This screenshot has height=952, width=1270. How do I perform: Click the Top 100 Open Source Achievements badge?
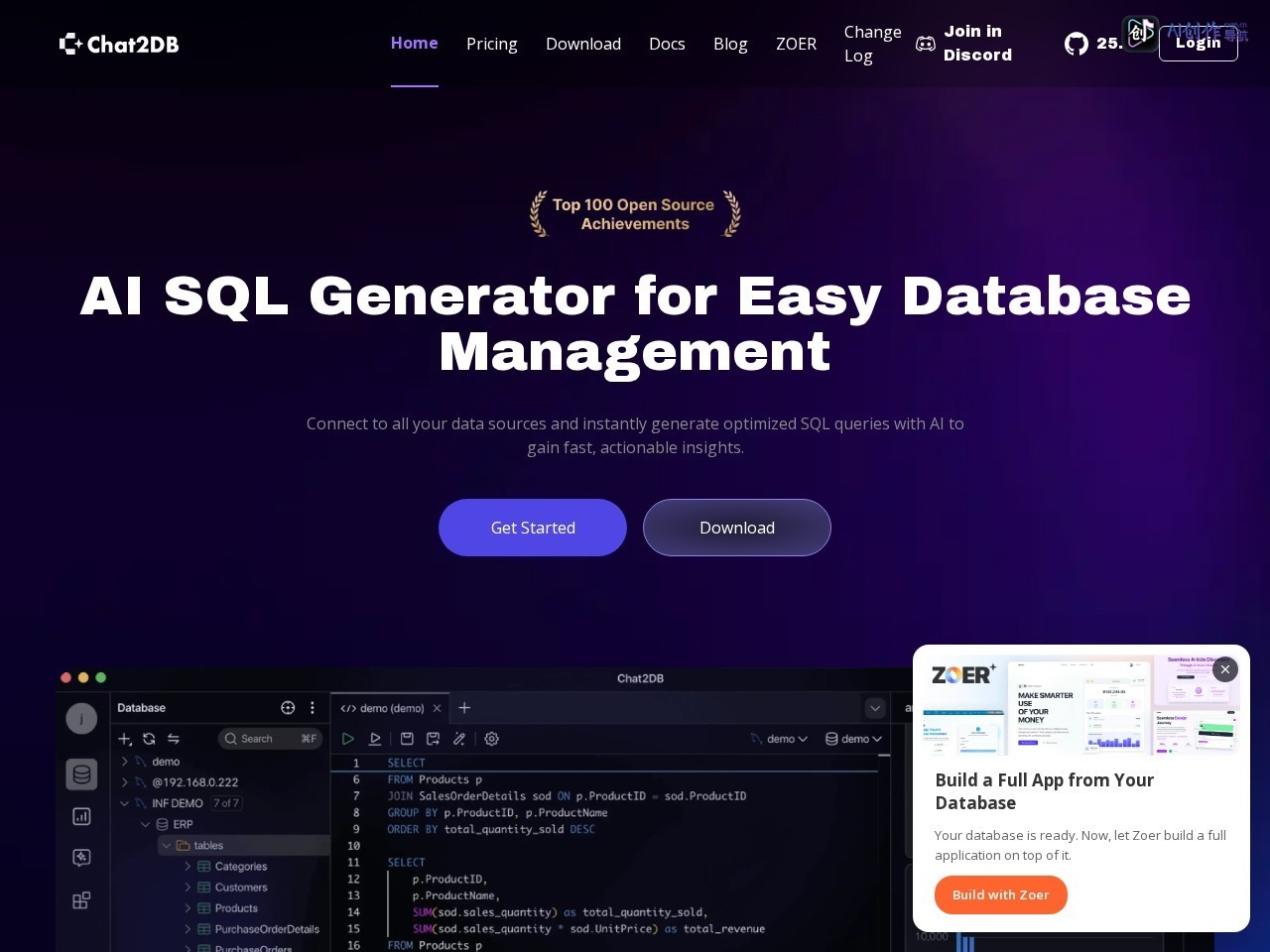[635, 214]
